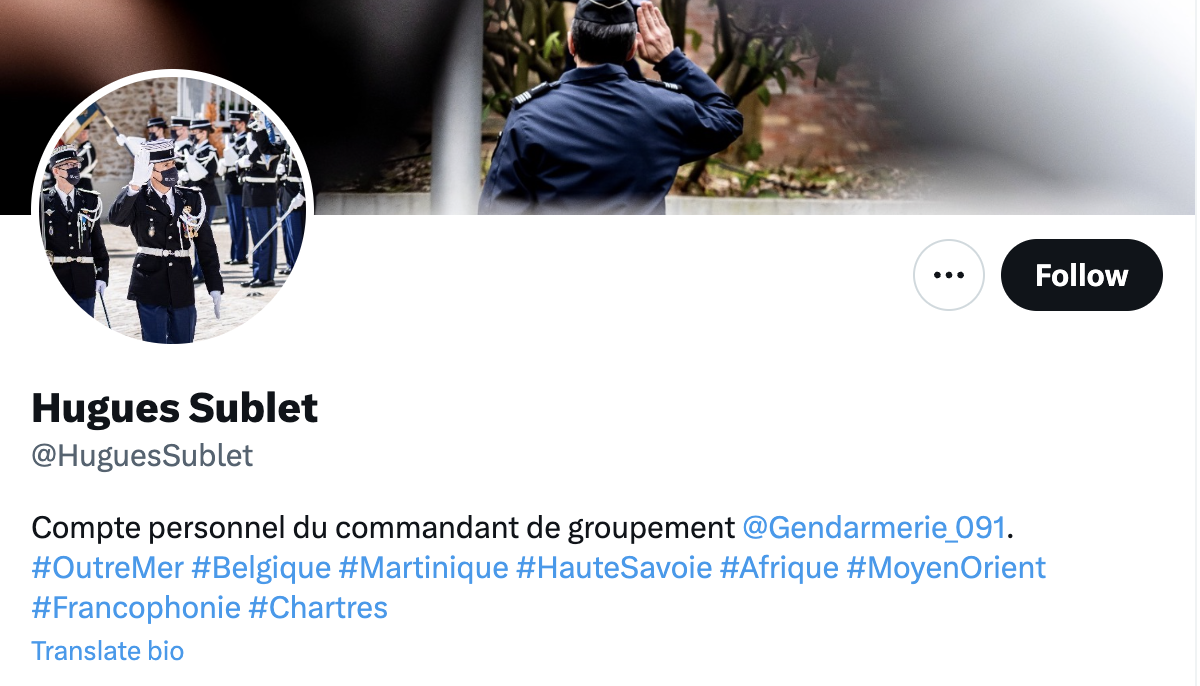Open the #Chartres hashtag
Screen dimensions: 1200x686
[x=318, y=607]
